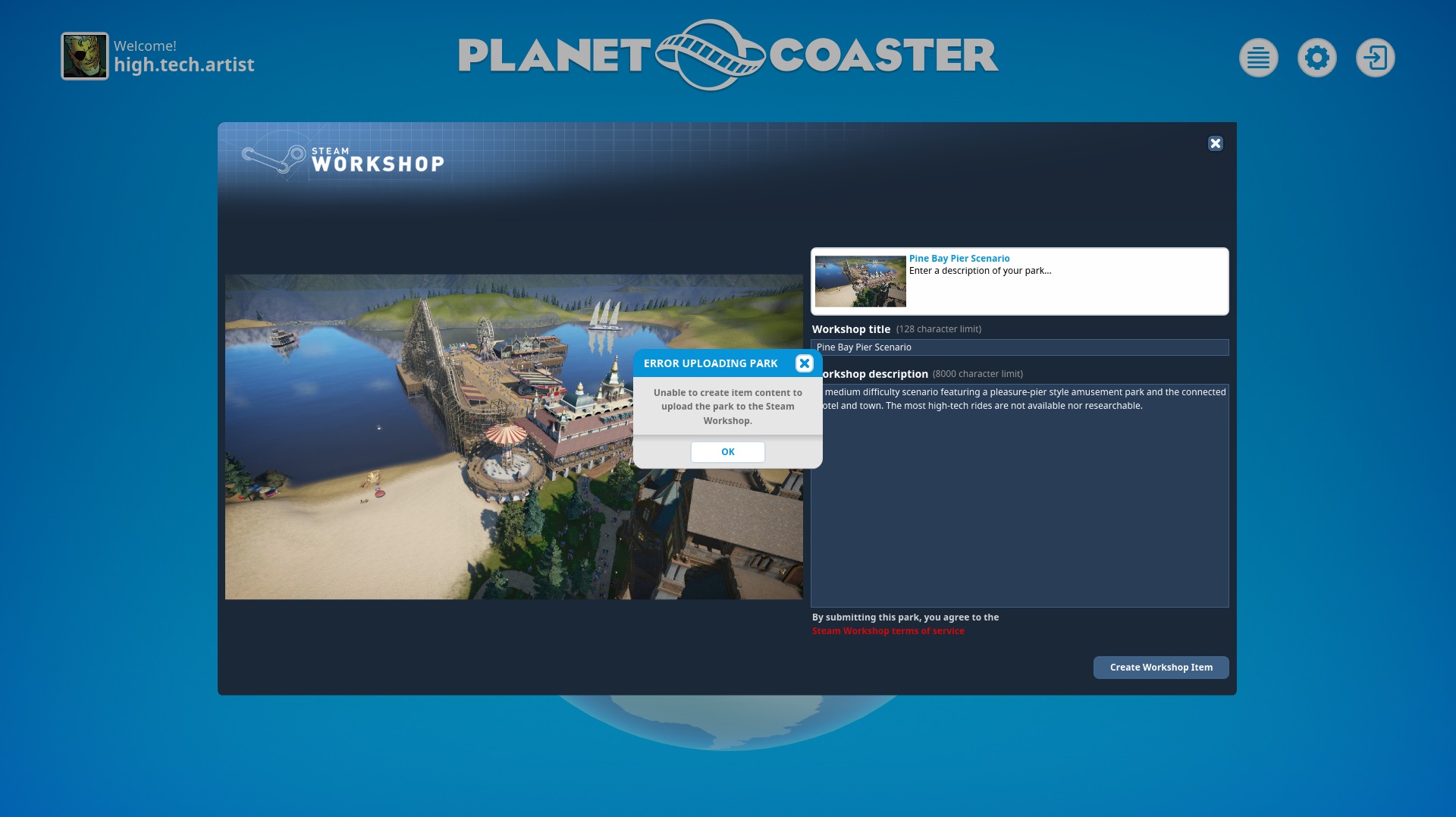Open Steam Workshop terms of service link

coord(888,631)
